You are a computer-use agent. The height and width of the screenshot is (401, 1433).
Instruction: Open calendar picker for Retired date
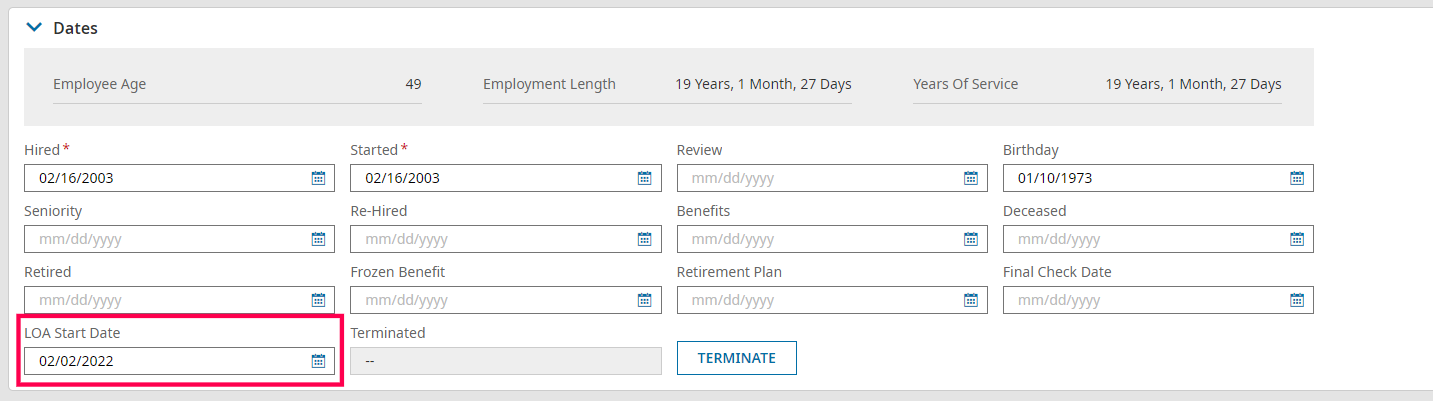click(x=318, y=300)
